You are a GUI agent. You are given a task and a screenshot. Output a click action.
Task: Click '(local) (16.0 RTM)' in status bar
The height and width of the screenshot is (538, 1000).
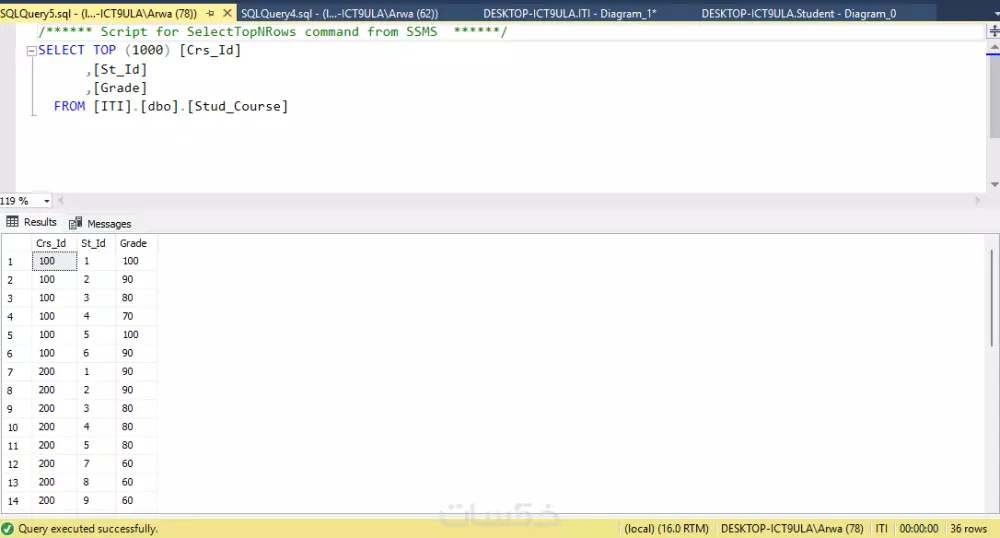point(666,528)
